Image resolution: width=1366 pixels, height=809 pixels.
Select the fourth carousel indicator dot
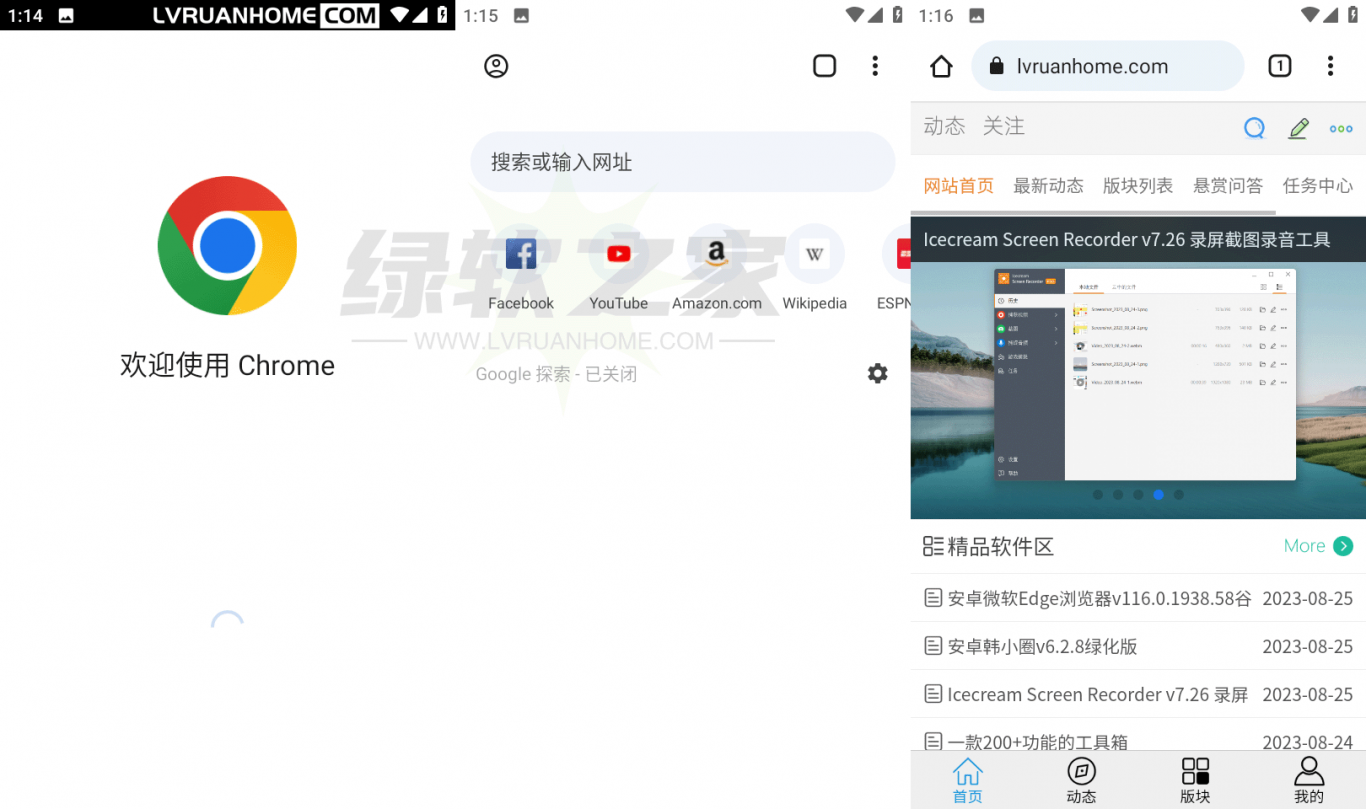click(1158, 495)
